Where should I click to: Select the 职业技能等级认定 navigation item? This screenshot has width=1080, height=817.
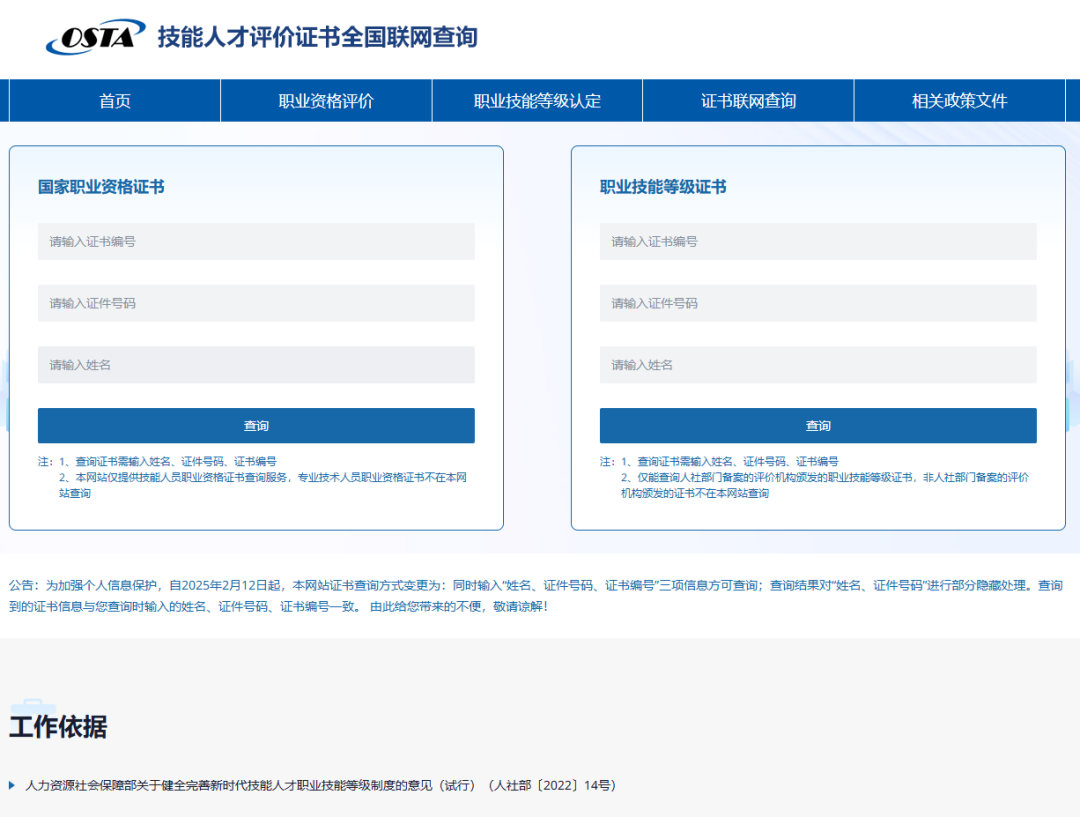click(537, 101)
